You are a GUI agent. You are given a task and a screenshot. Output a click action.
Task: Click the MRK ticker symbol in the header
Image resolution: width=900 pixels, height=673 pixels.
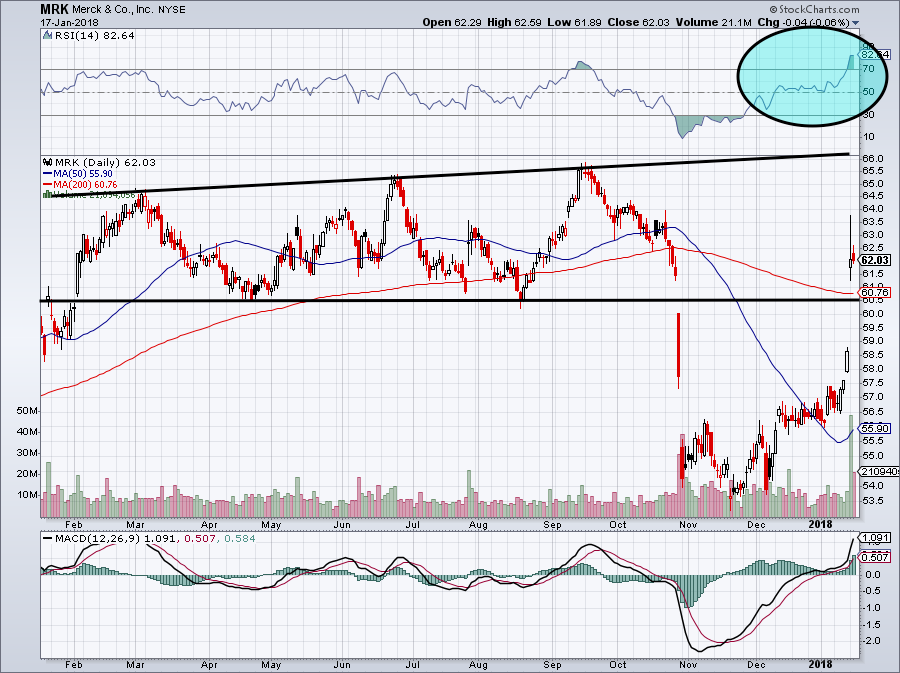pyautogui.click(x=55, y=9)
